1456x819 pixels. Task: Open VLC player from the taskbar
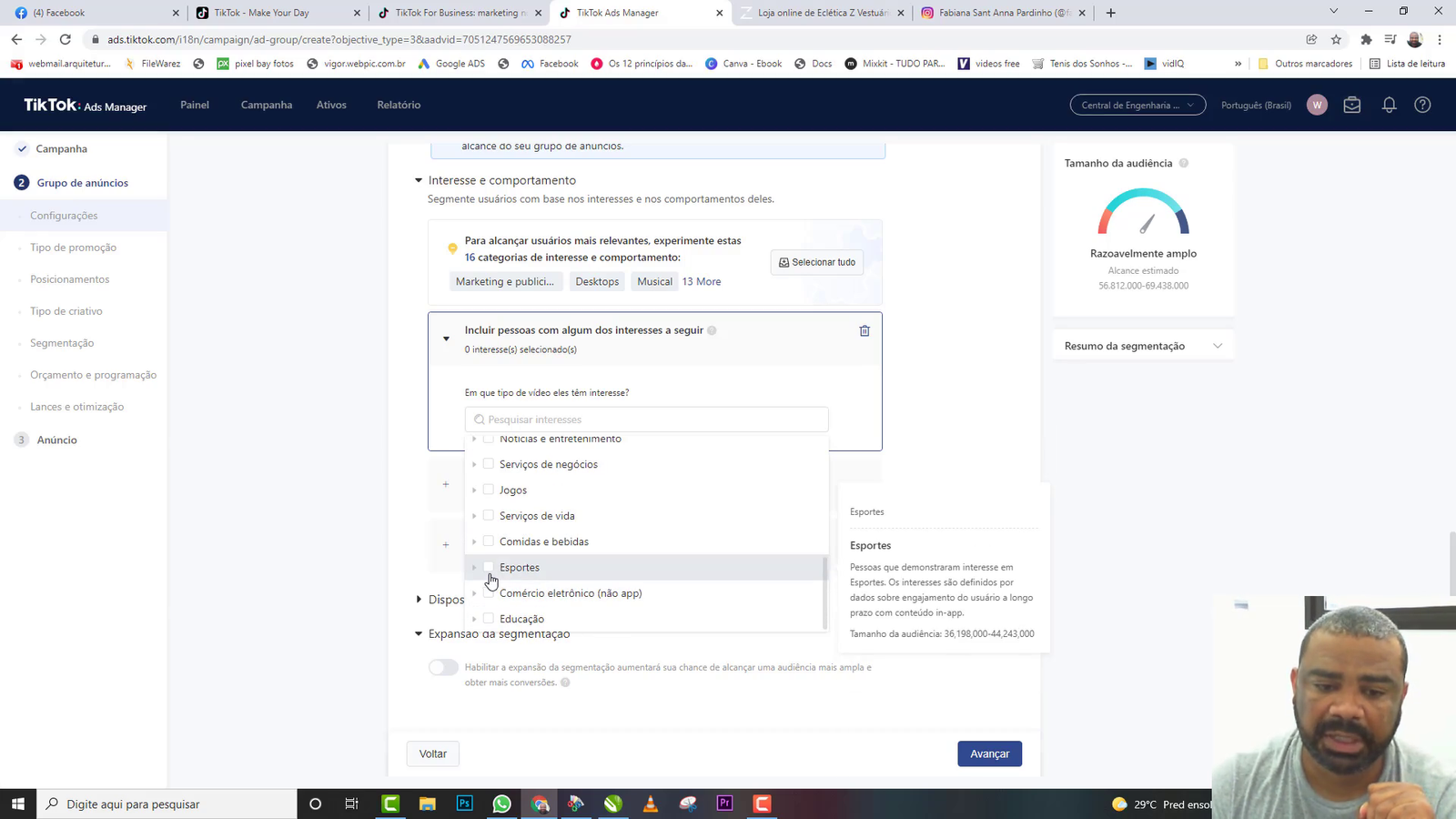click(x=650, y=804)
